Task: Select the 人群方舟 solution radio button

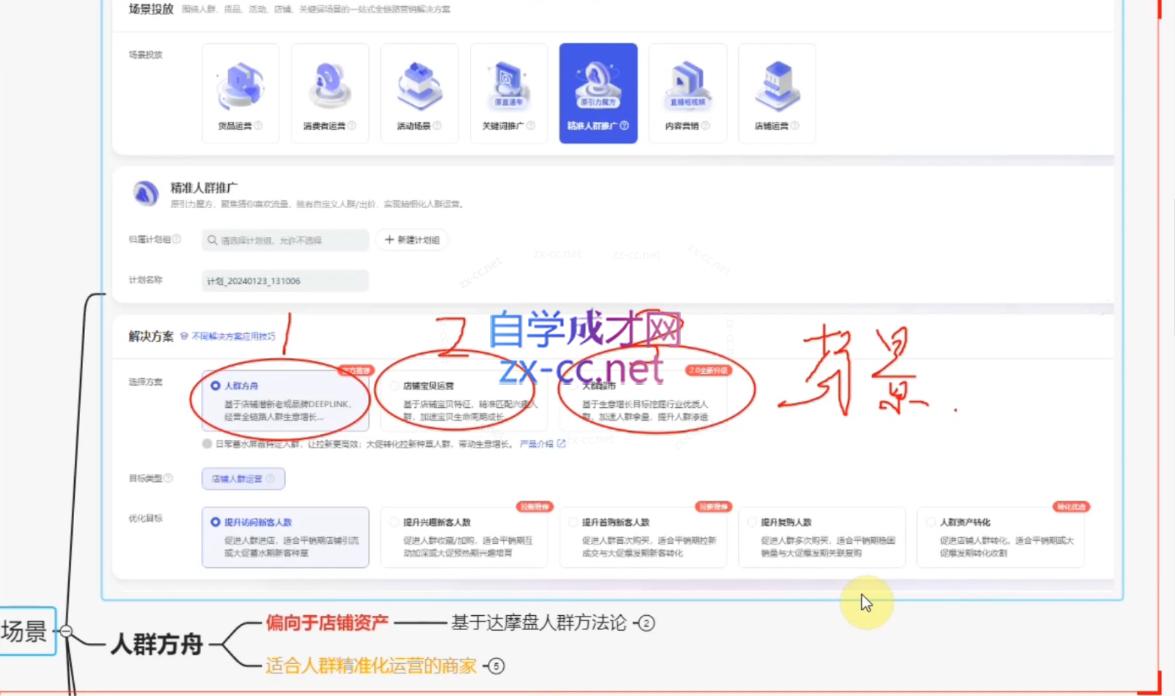Action: pos(216,386)
